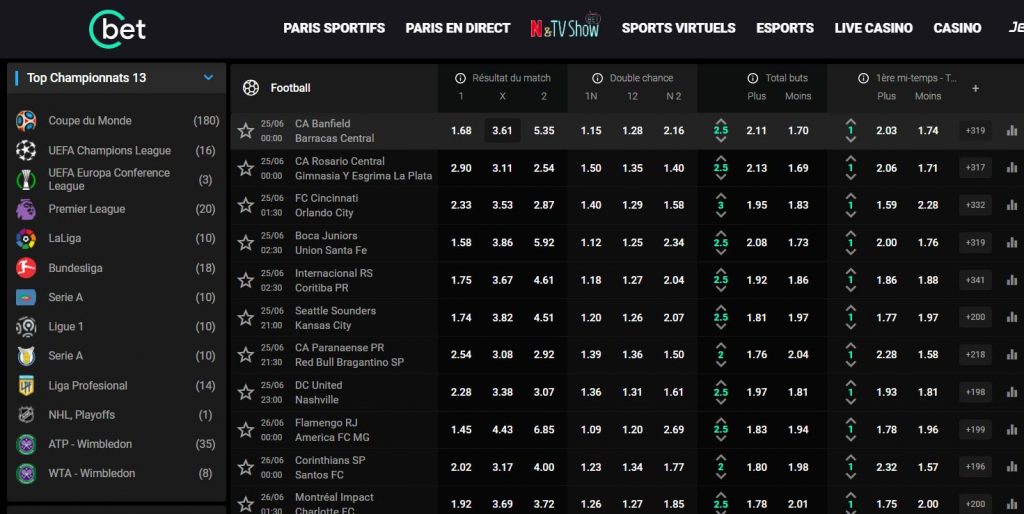Open statistics chart for Boca Juniors match
This screenshot has width=1024, height=514.
coord(1012,242)
